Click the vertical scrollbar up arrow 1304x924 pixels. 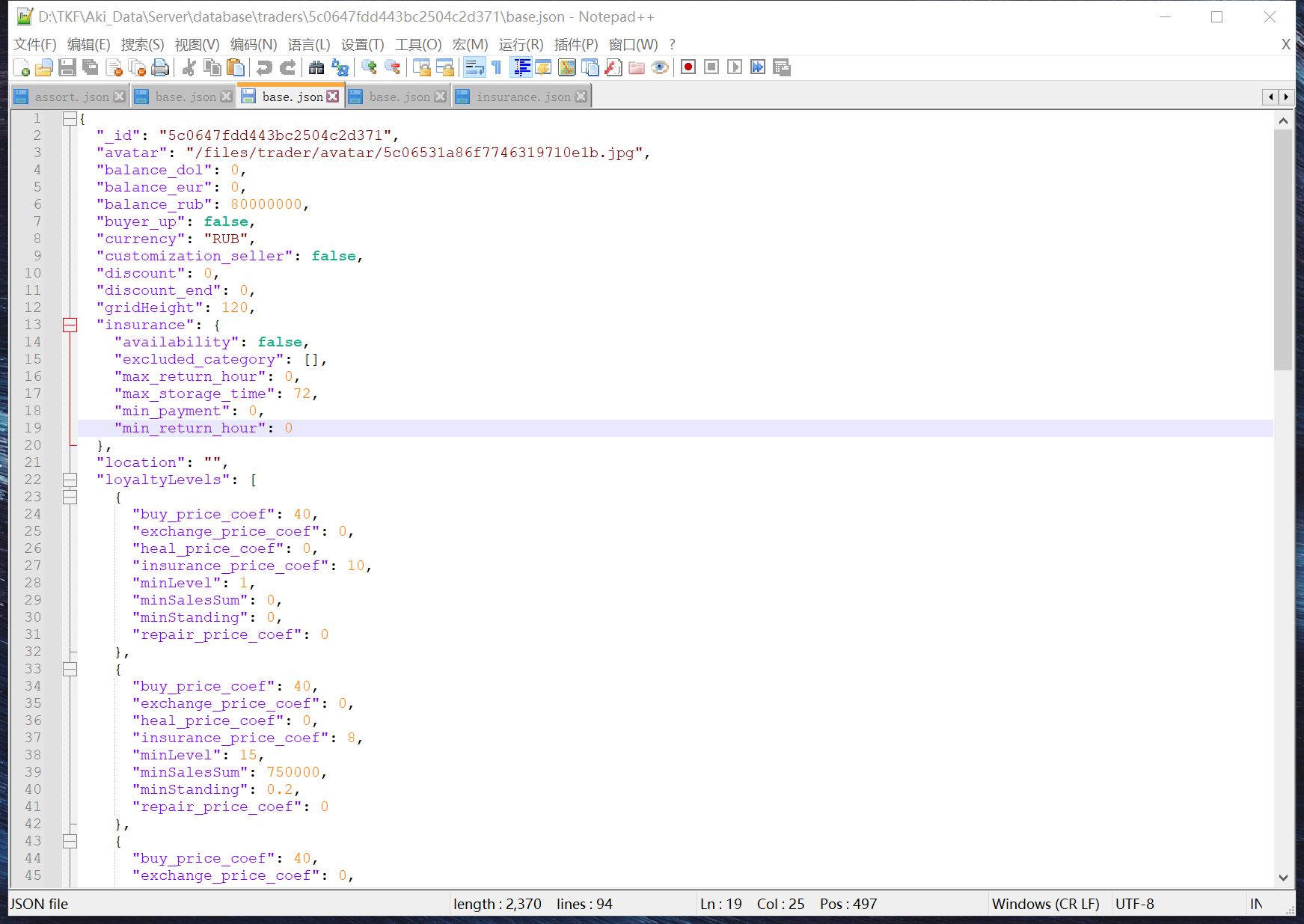(1283, 120)
